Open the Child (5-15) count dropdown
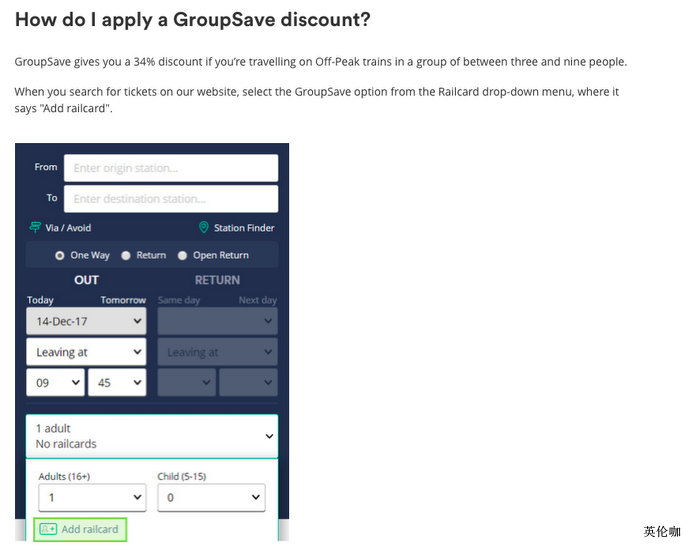 pos(211,497)
